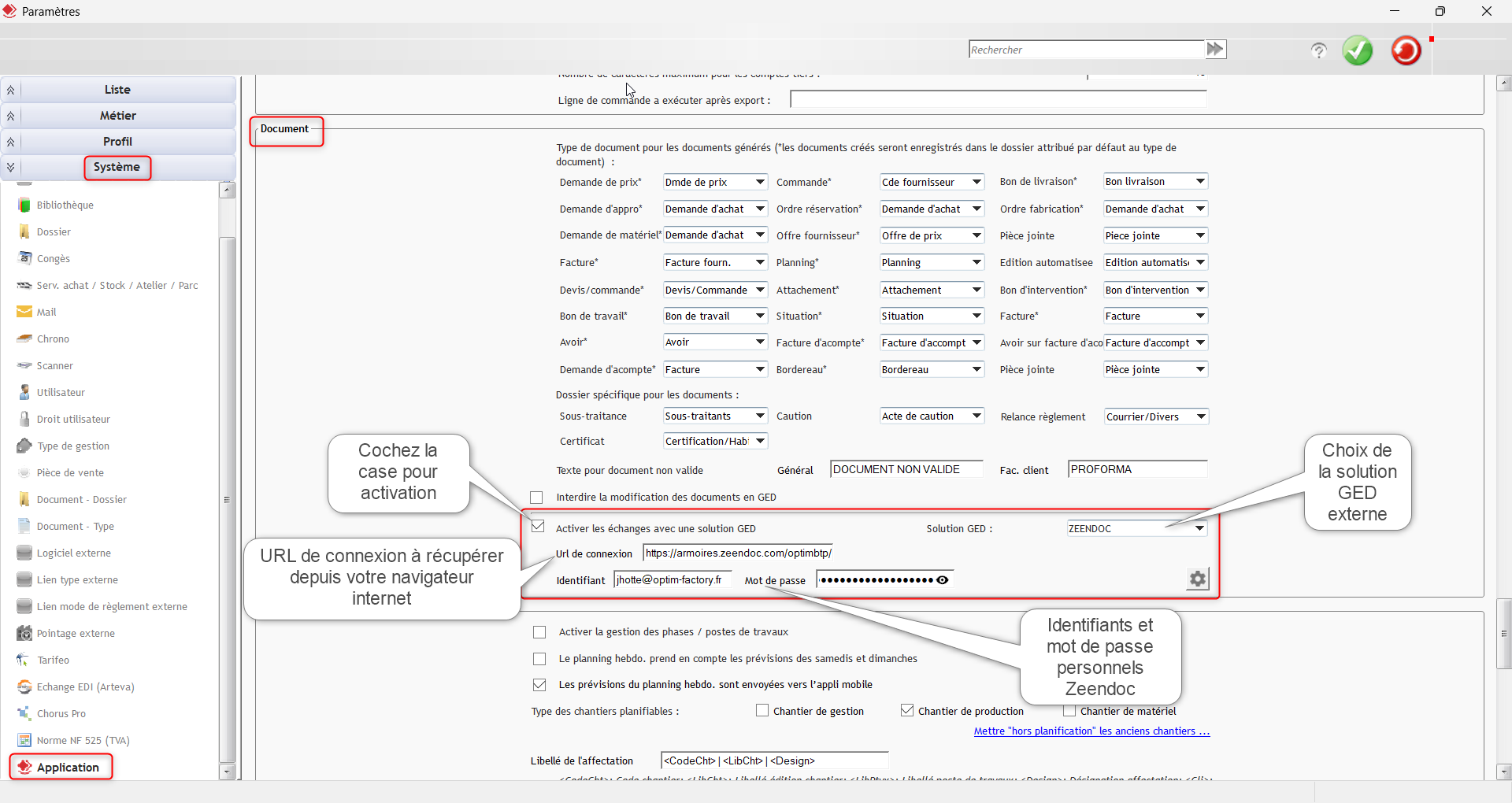Open Demande de prix dropdown
This screenshot has width=1512, height=803.
[715, 182]
